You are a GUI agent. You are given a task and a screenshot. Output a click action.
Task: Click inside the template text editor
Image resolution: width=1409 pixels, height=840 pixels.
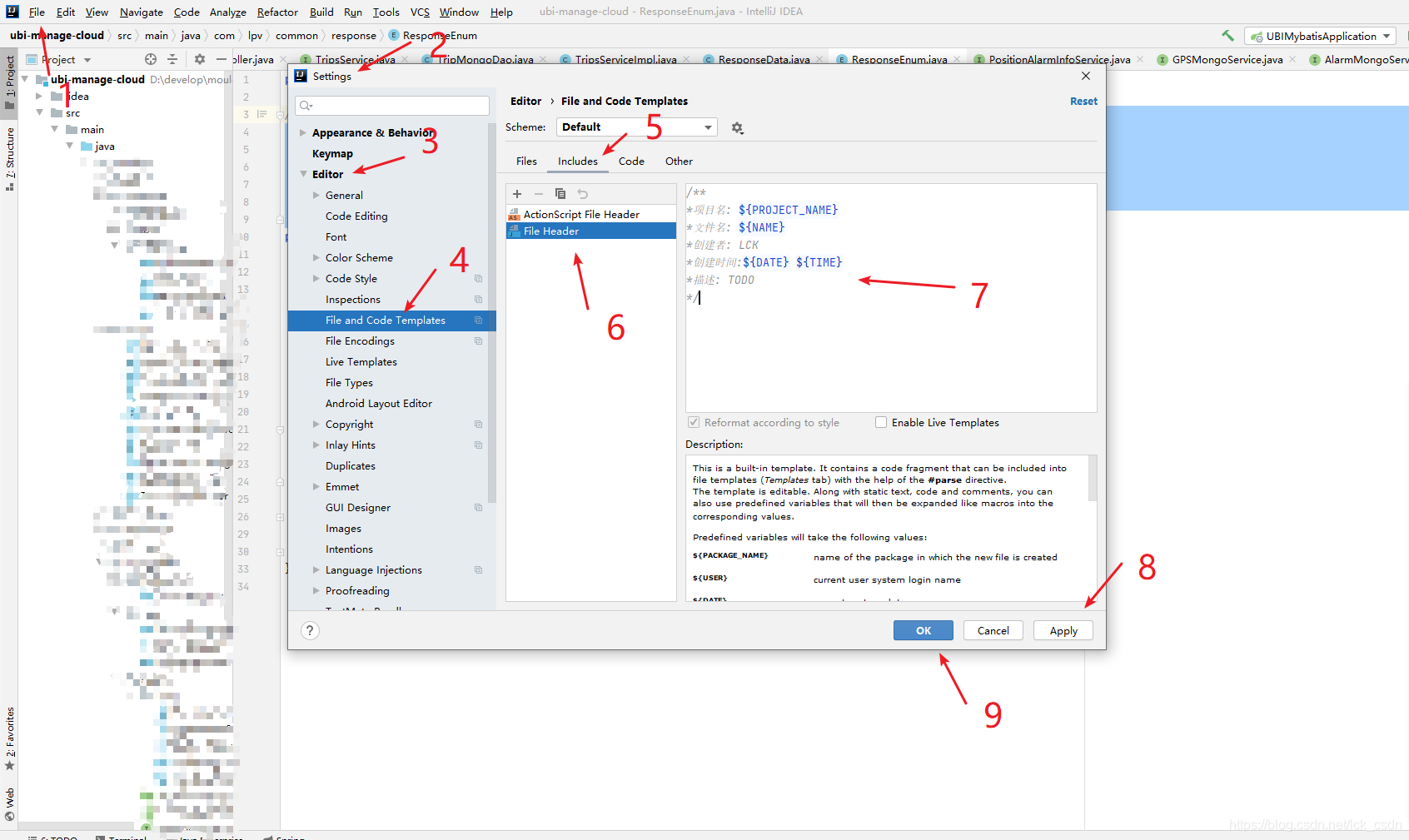pyautogui.click(x=891, y=298)
